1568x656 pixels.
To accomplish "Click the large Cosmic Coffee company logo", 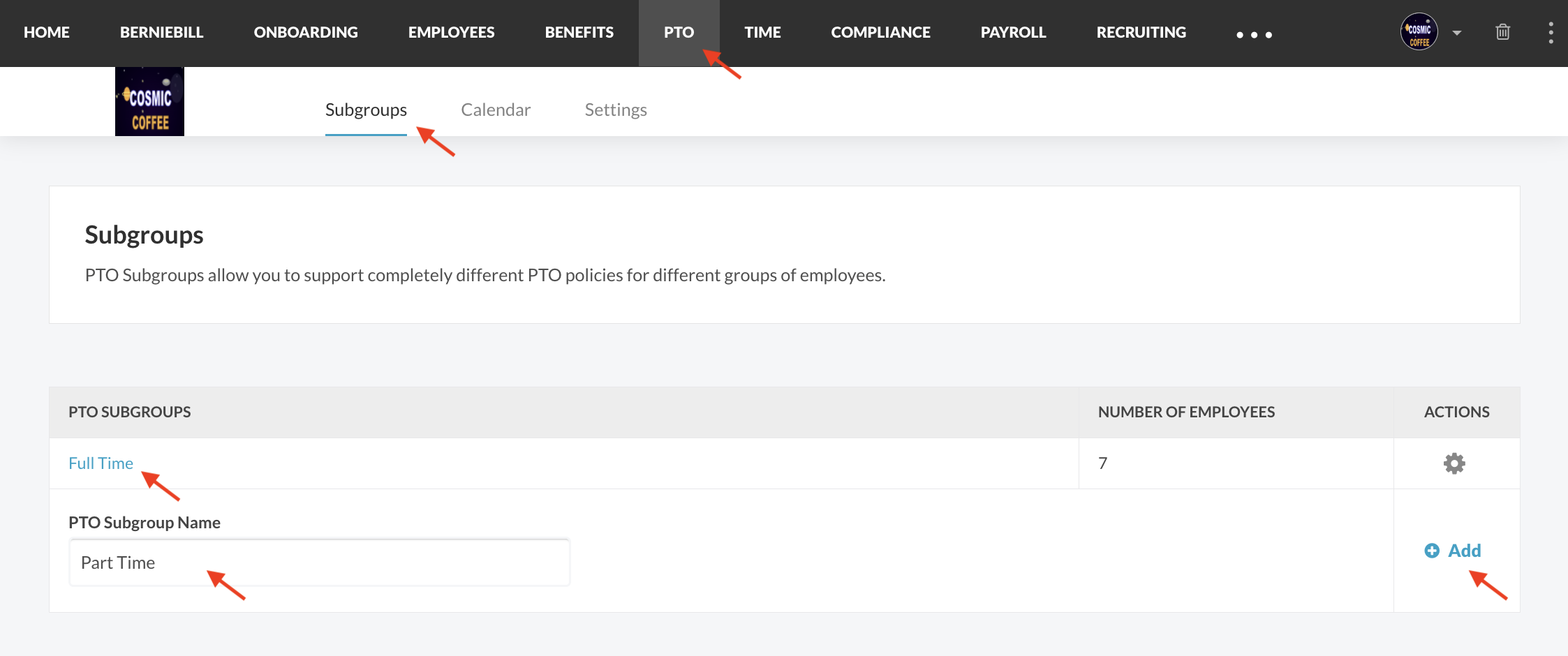I will [149, 102].
